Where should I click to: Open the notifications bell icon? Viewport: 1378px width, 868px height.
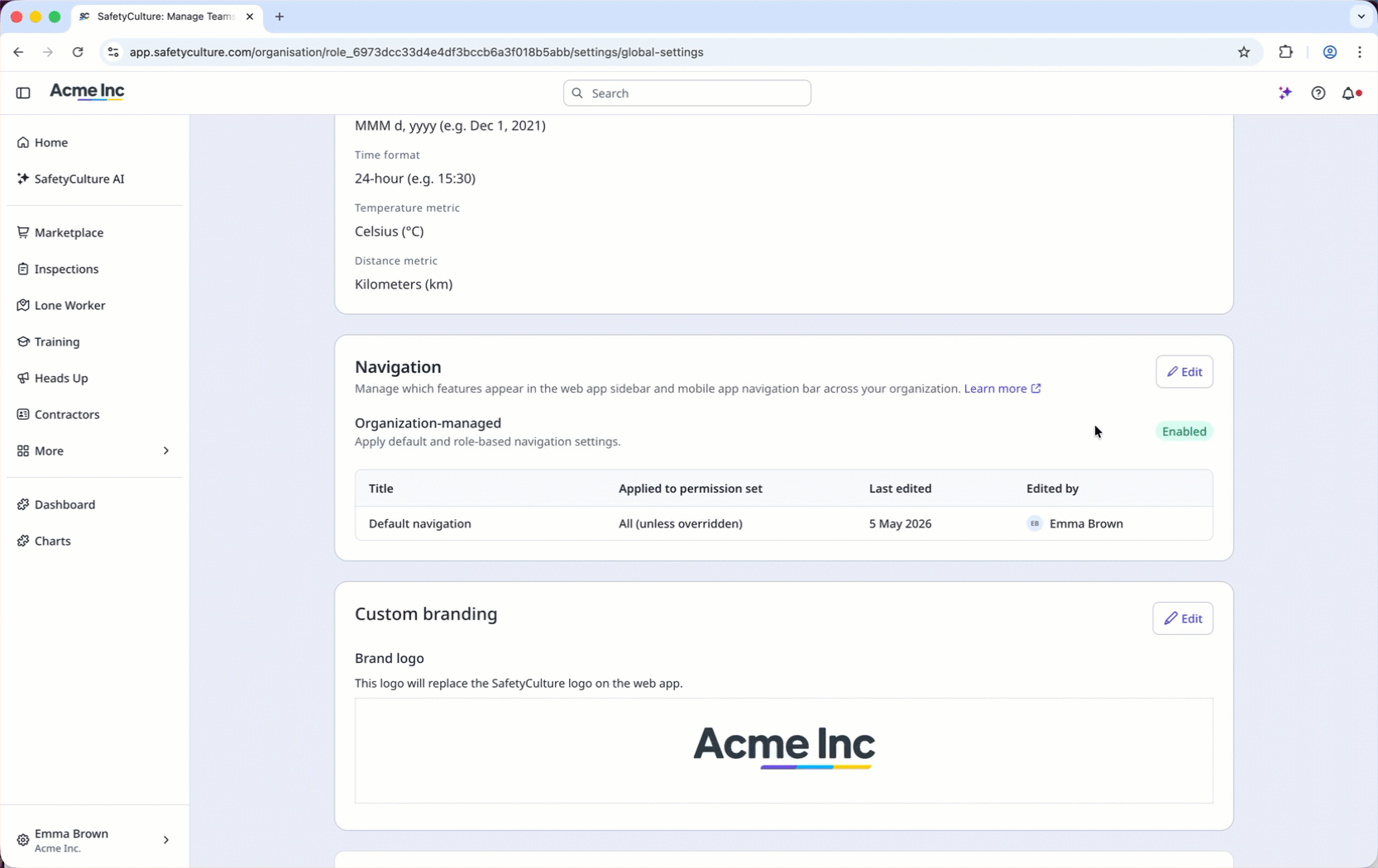(1351, 93)
